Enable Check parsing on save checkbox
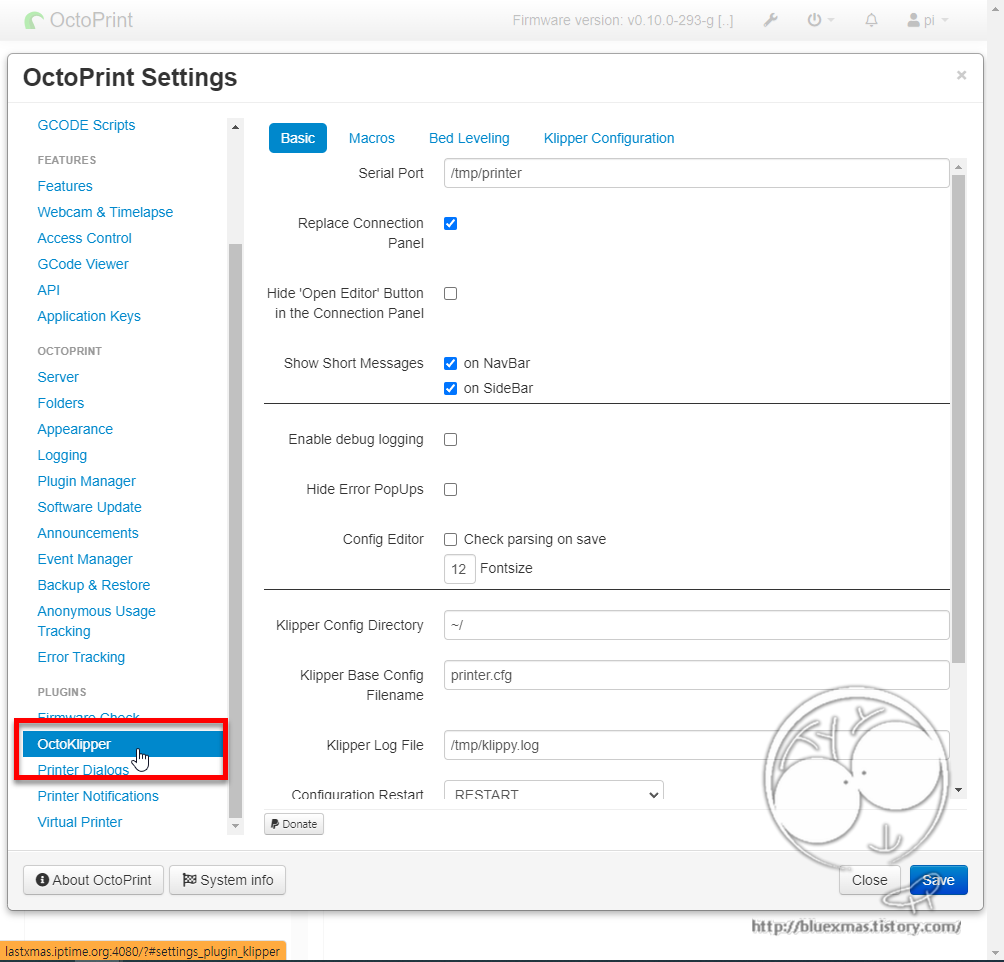The height and width of the screenshot is (962, 1004). click(x=451, y=539)
